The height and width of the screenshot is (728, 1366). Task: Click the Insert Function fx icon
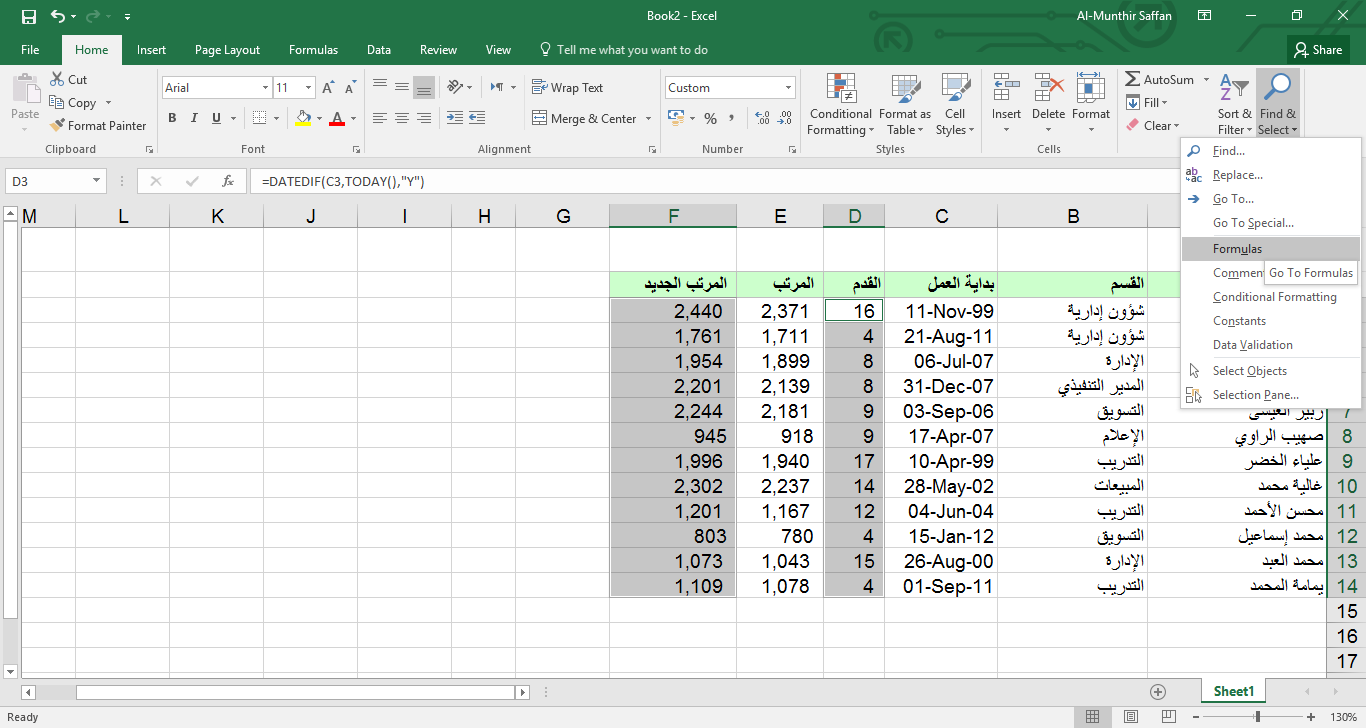point(228,181)
